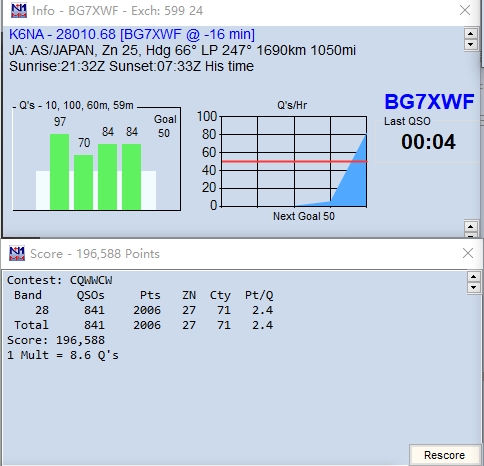
Task: Click the Info window scroll down arrow
Action: (471, 44)
